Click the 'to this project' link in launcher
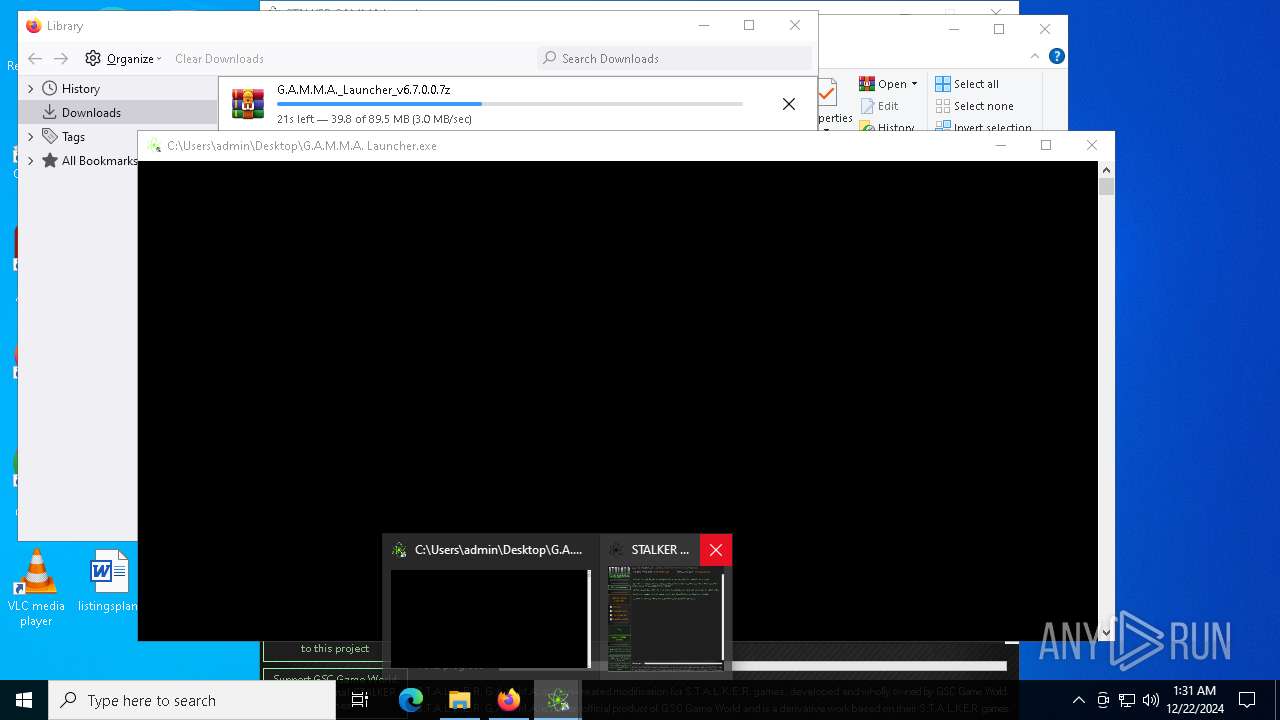 click(335, 649)
